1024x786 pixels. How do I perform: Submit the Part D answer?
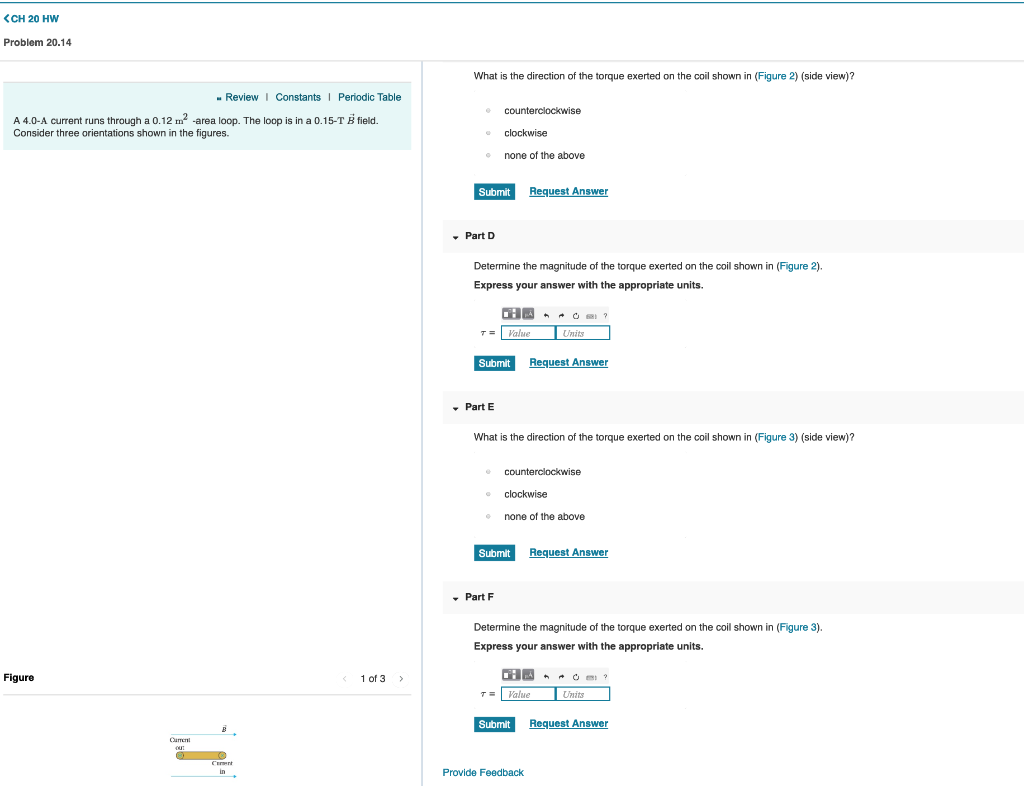(x=494, y=362)
